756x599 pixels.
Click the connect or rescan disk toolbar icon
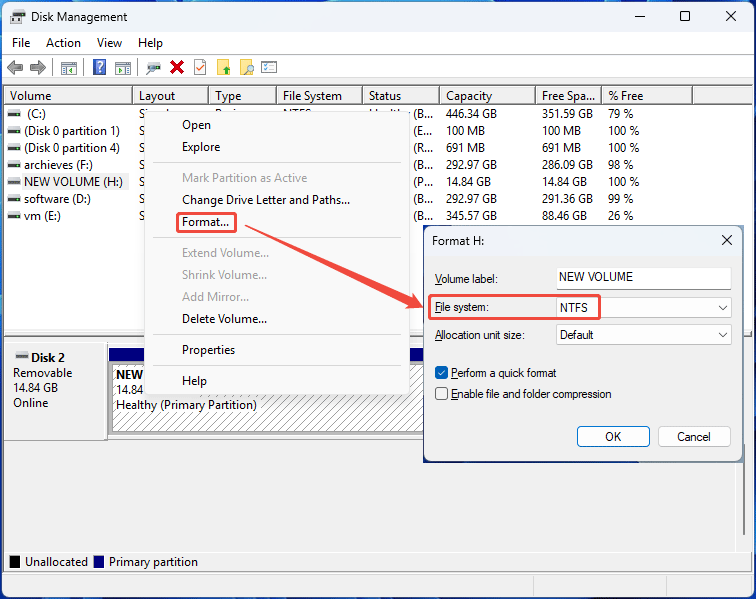[x=153, y=68]
